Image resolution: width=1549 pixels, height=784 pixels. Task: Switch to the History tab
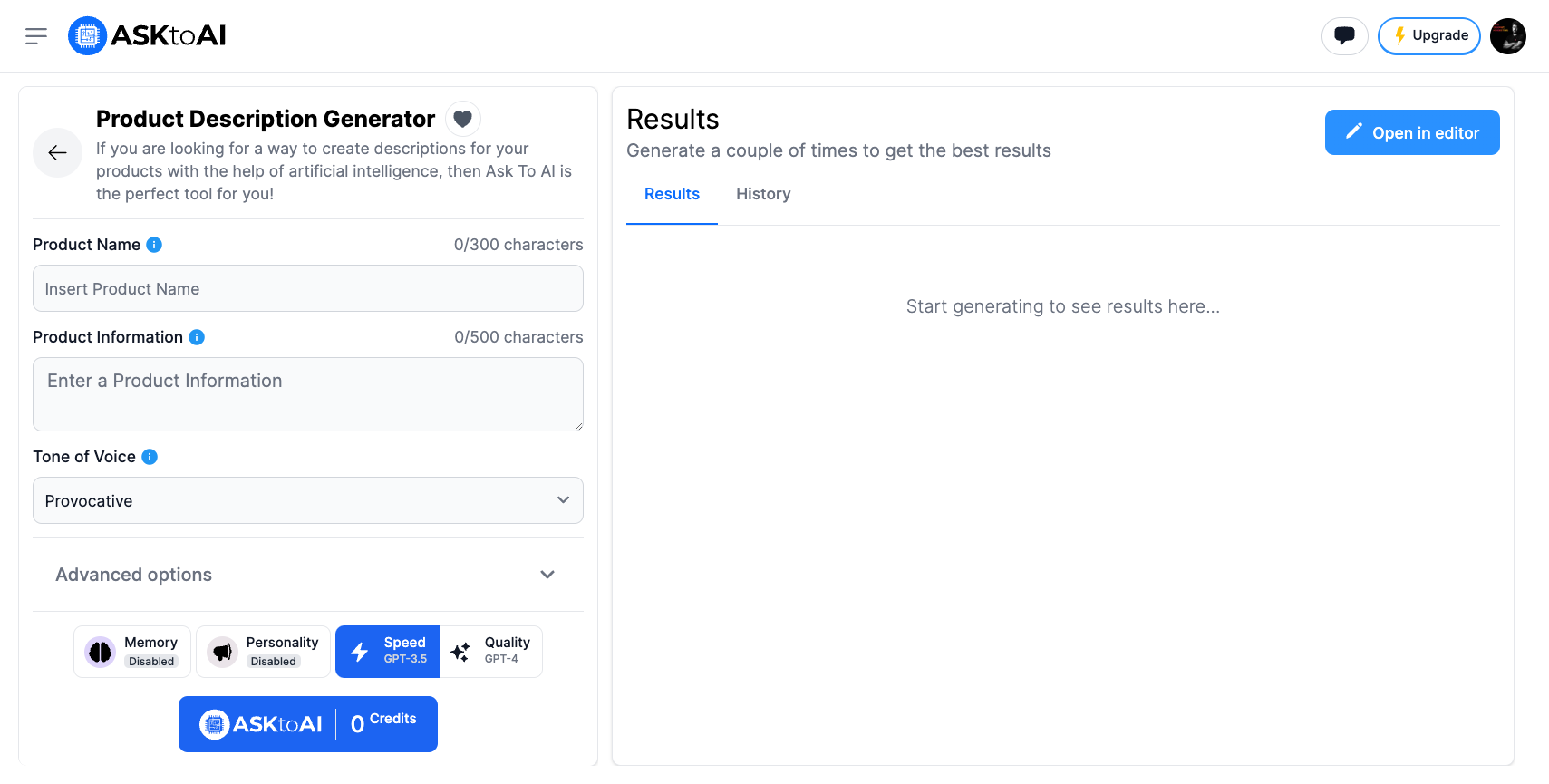763,194
